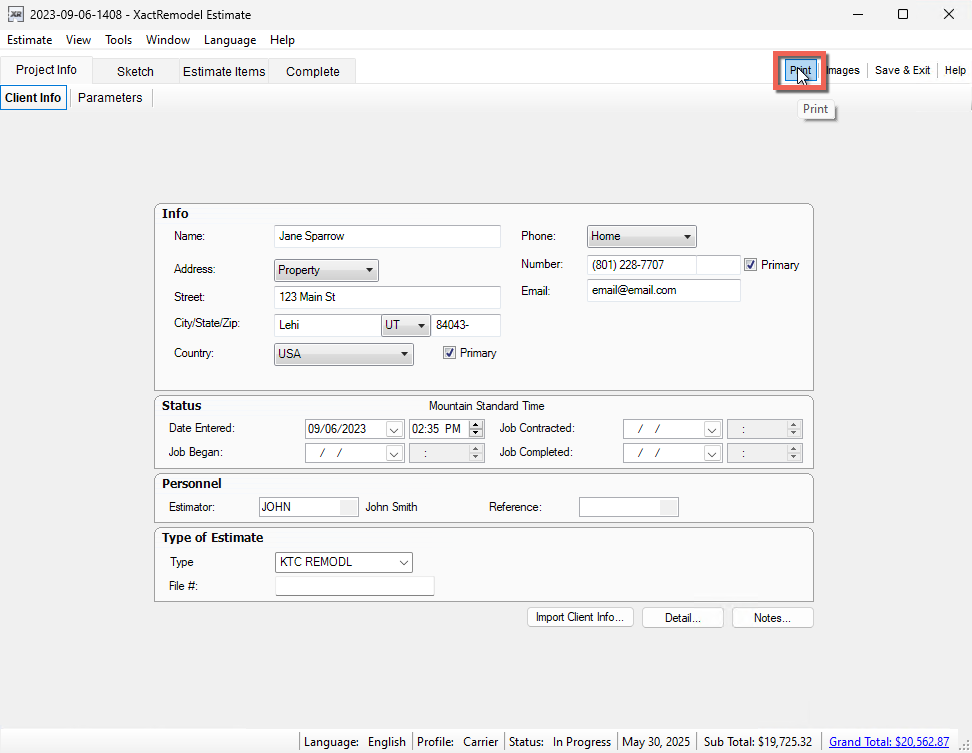Open the Date Entered calendar dropdown
This screenshot has width=972, height=753.
[x=393, y=429]
